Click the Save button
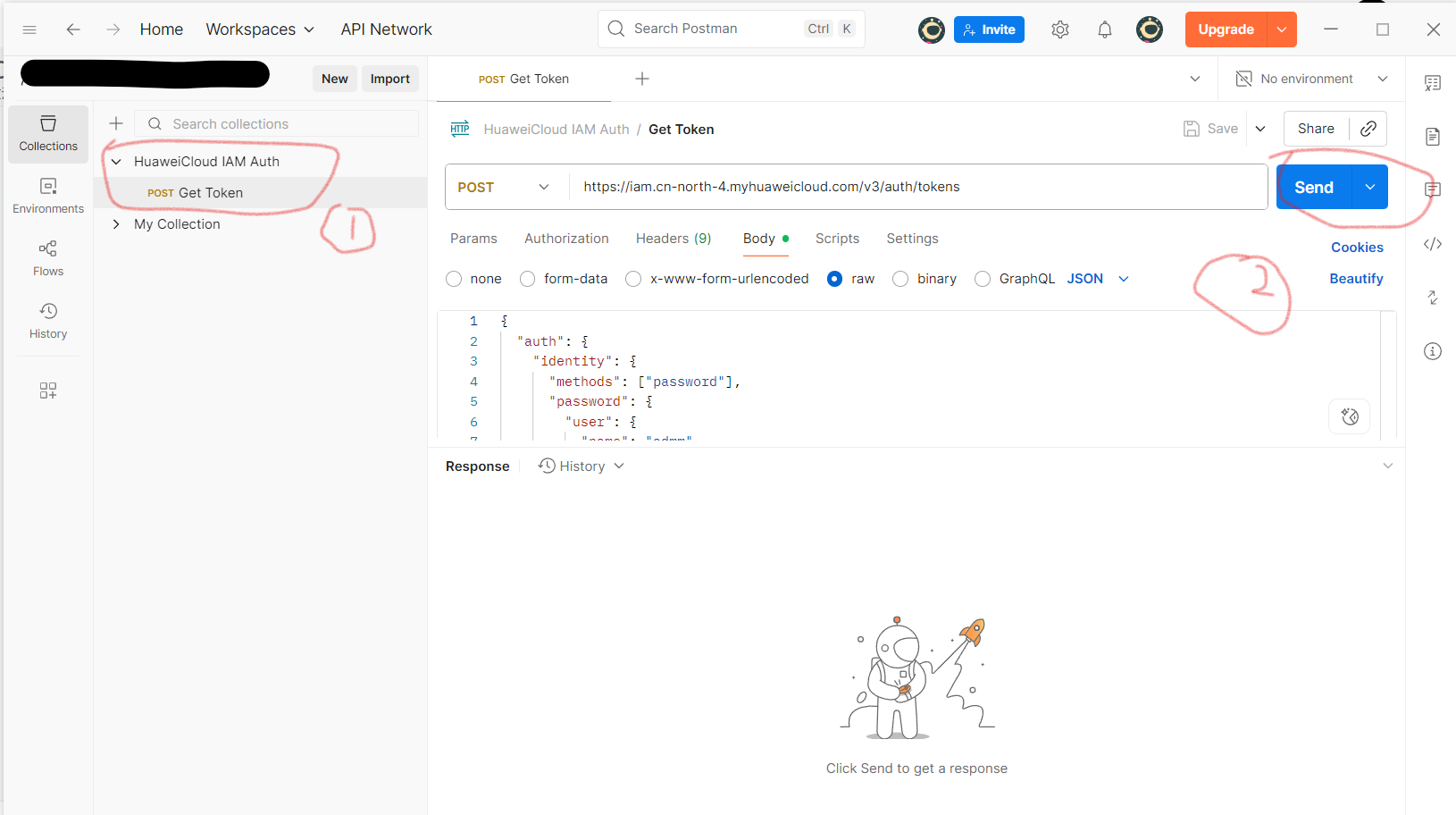Viewport: 1456px width, 815px height. (1211, 129)
